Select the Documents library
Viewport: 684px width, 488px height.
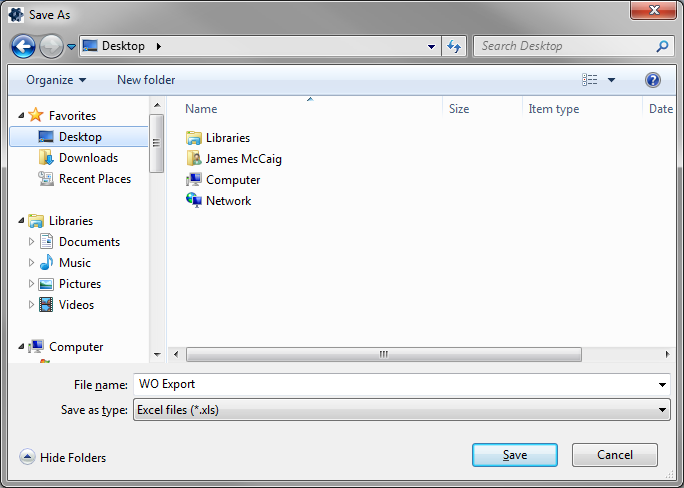pos(89,242)
